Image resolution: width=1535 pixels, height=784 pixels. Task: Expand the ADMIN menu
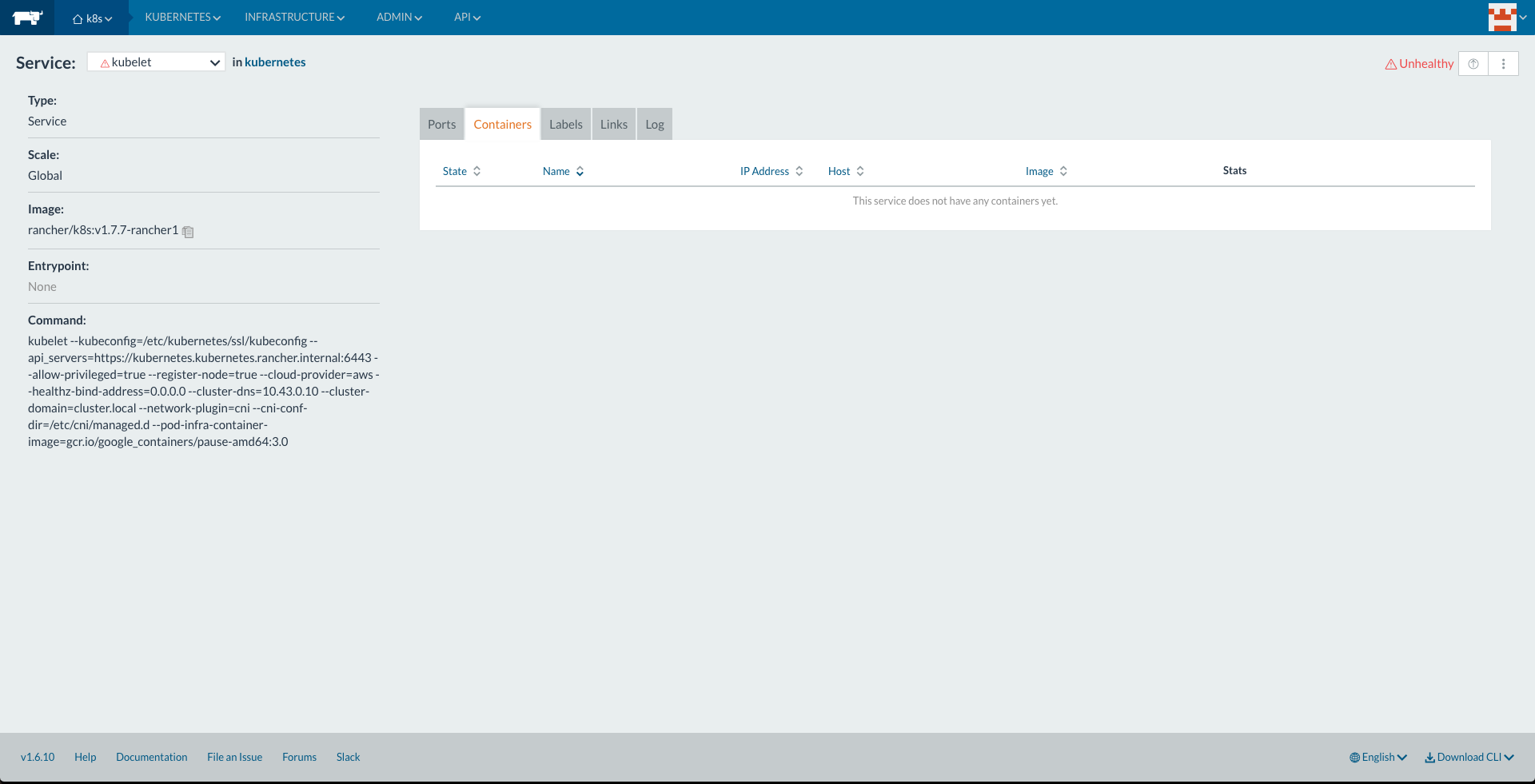(399, 17)
